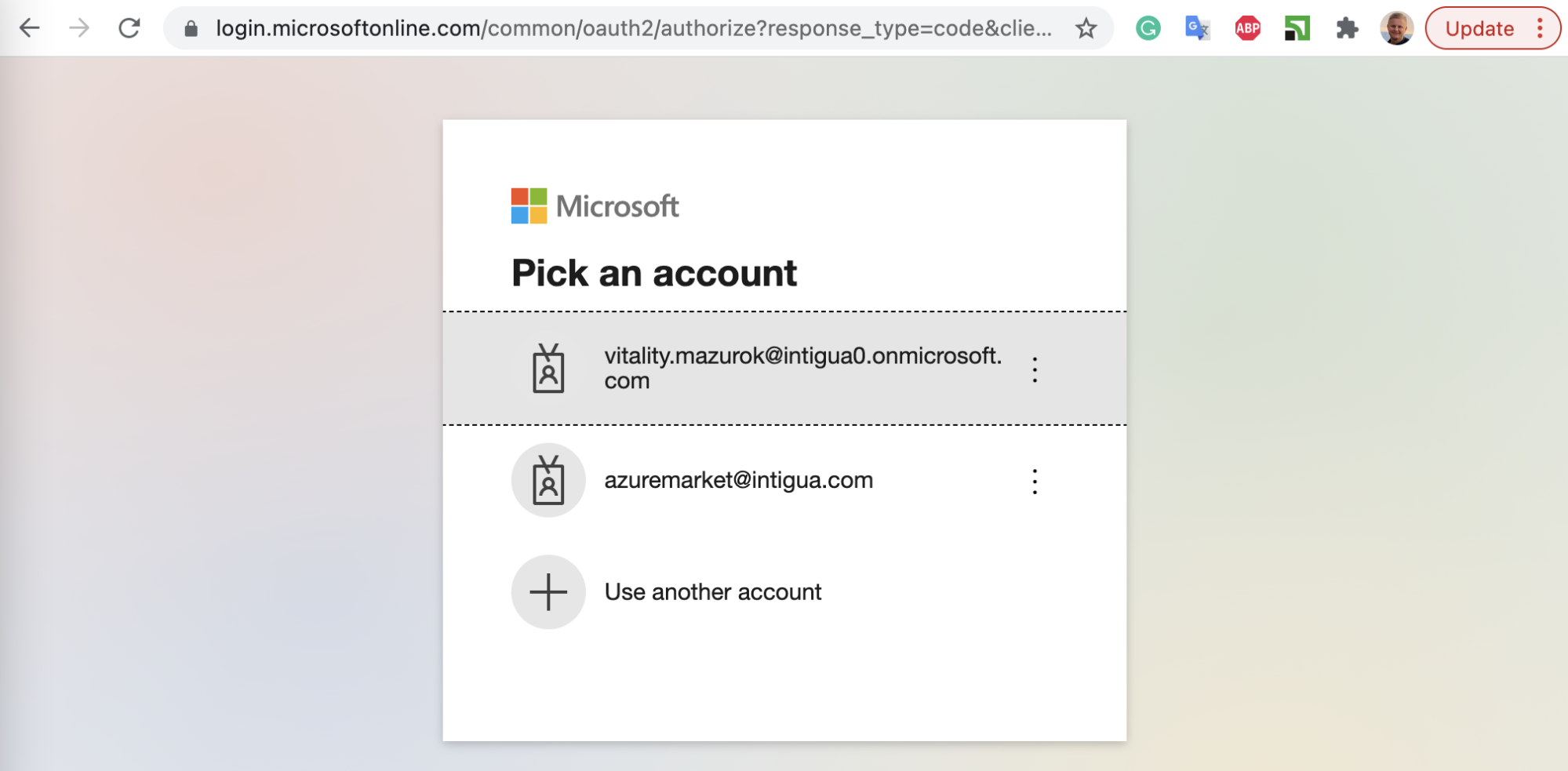
Task: Choose the azuremarket@intigua.com account
Action: tap(737, 480)
